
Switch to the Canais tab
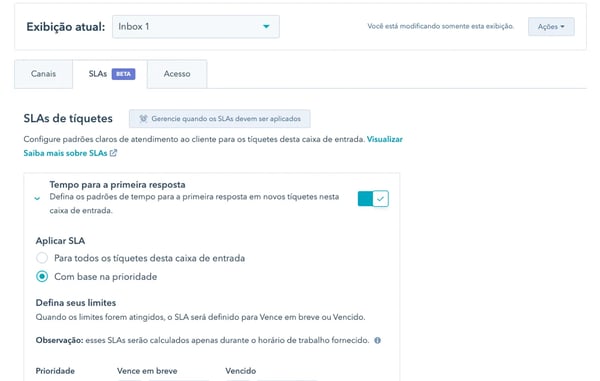(x=43, y=74)
